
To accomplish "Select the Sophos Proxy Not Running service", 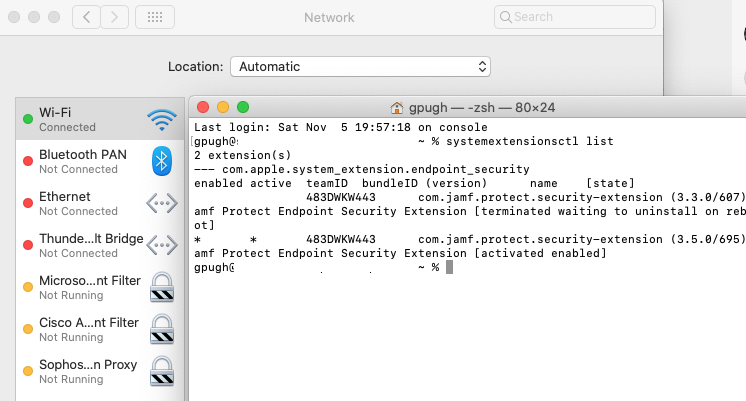I will (100, 371).
